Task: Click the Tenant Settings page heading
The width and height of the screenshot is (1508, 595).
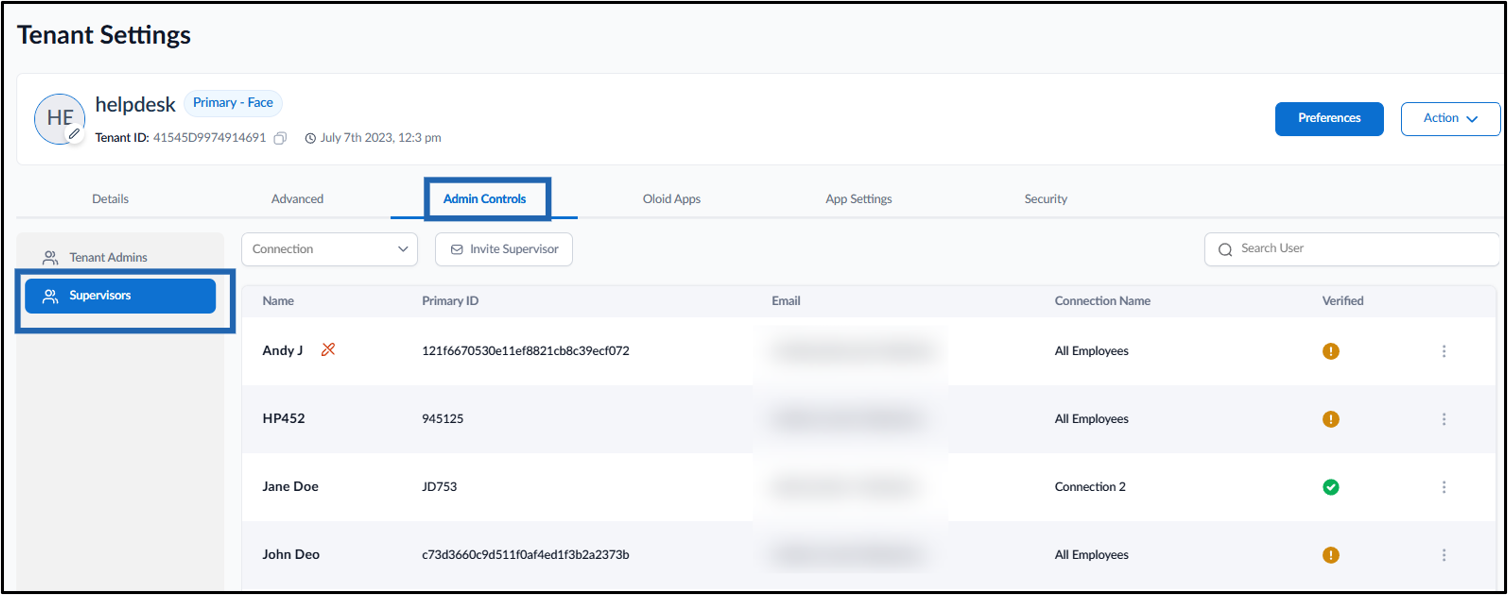Action: click(104, 35)
